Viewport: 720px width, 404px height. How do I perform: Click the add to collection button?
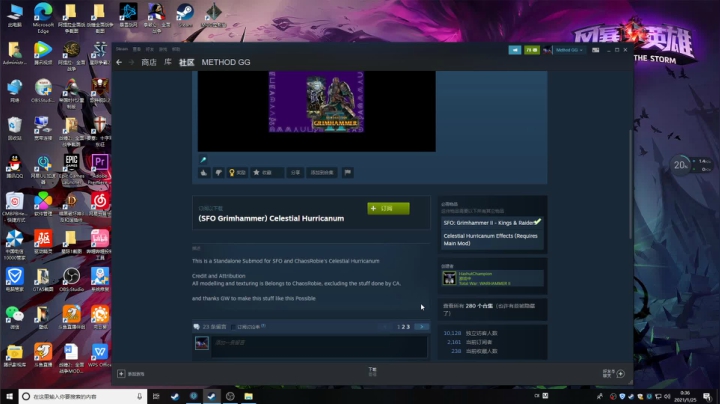322,173
